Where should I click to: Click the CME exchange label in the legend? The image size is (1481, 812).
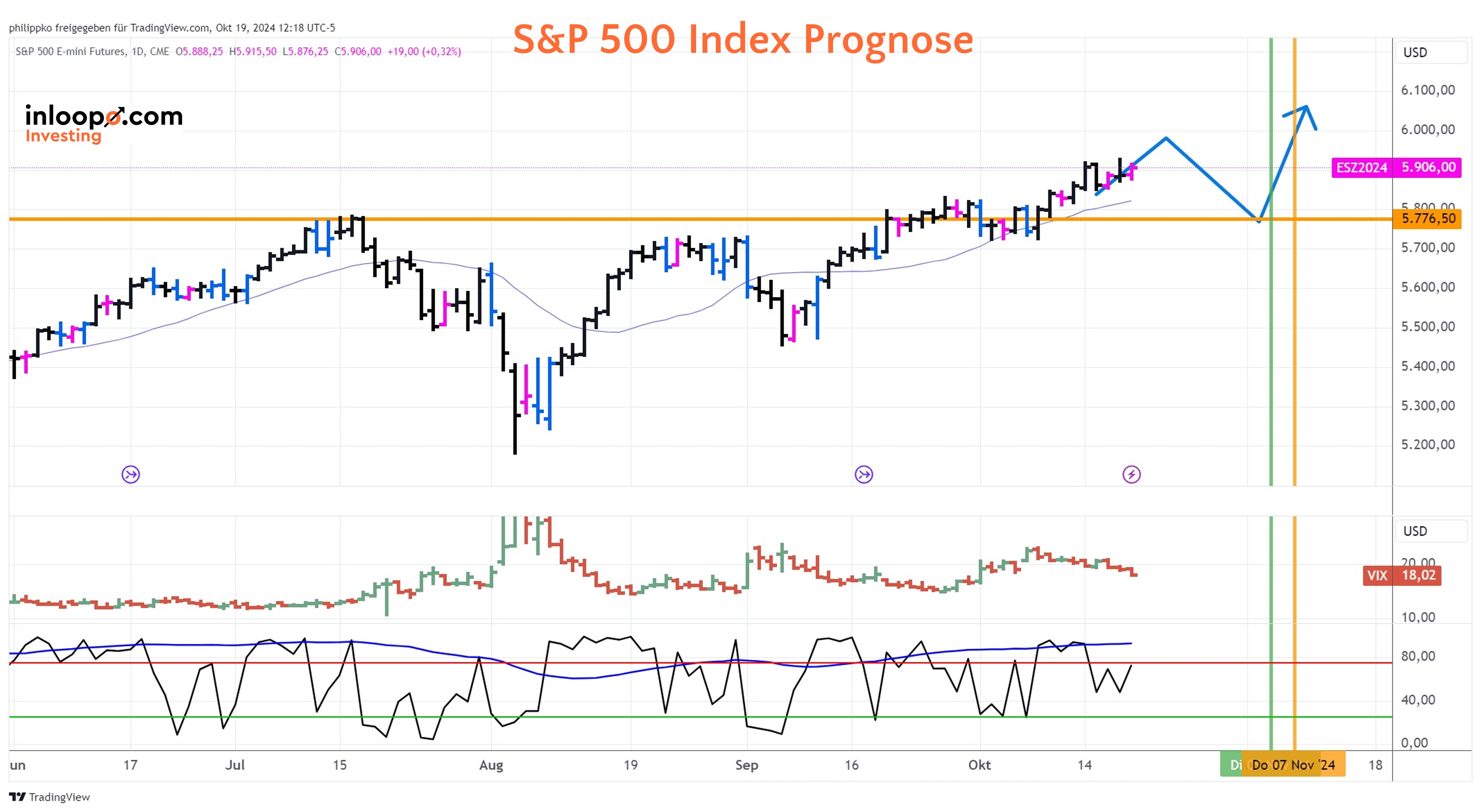159,52
